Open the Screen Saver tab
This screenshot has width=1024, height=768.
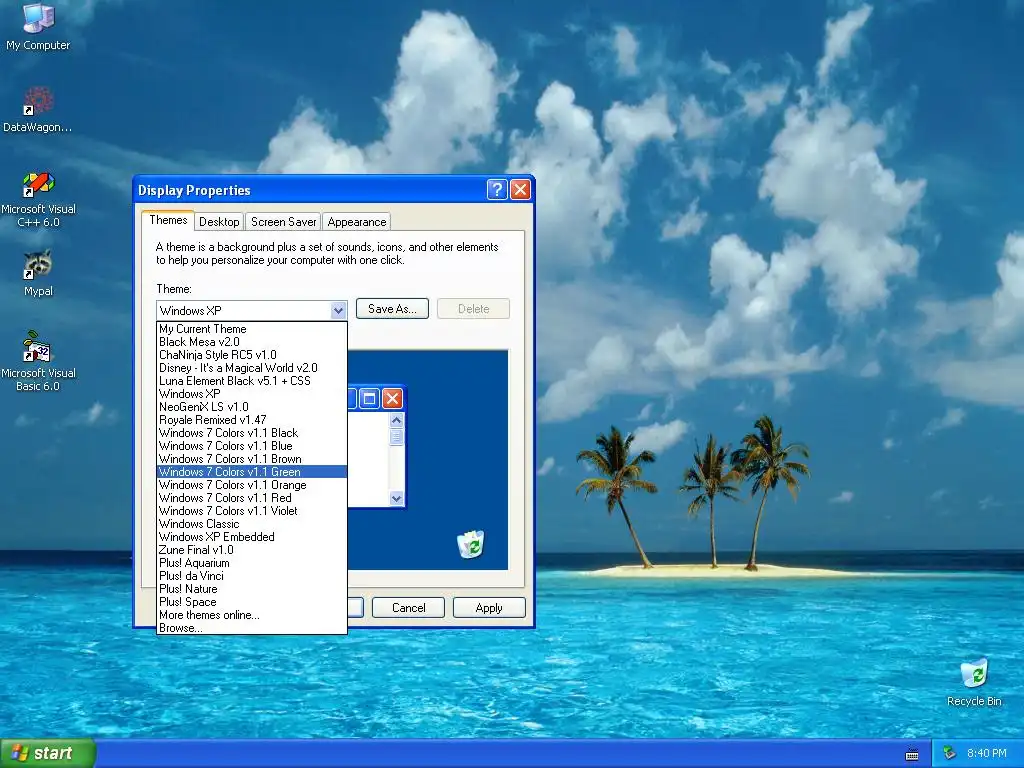[x=283, y=222]
